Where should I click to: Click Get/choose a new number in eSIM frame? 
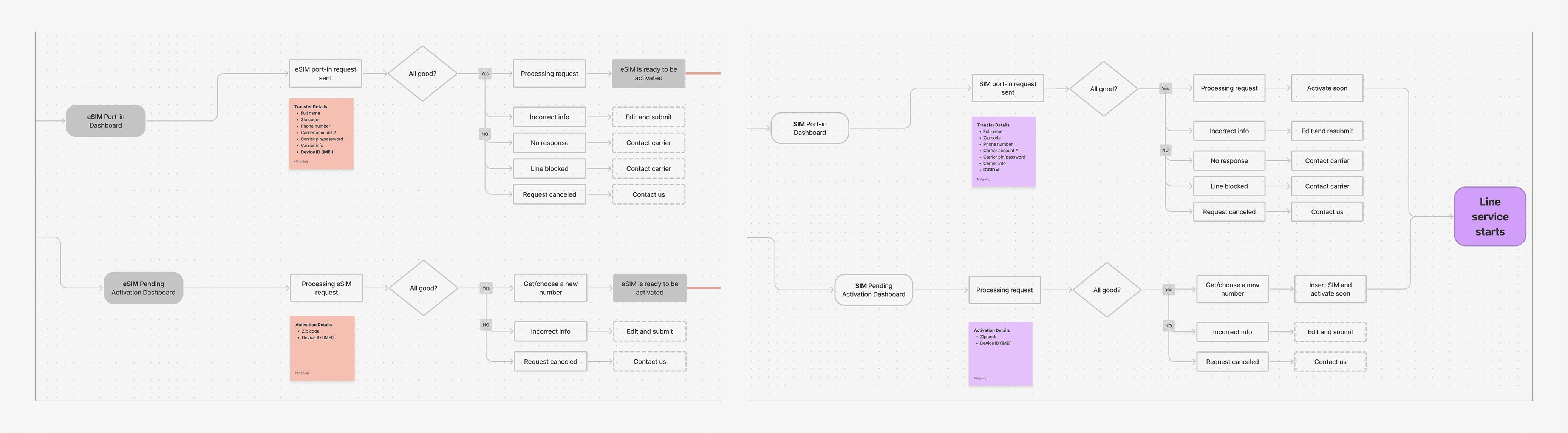tap(550, 288)
